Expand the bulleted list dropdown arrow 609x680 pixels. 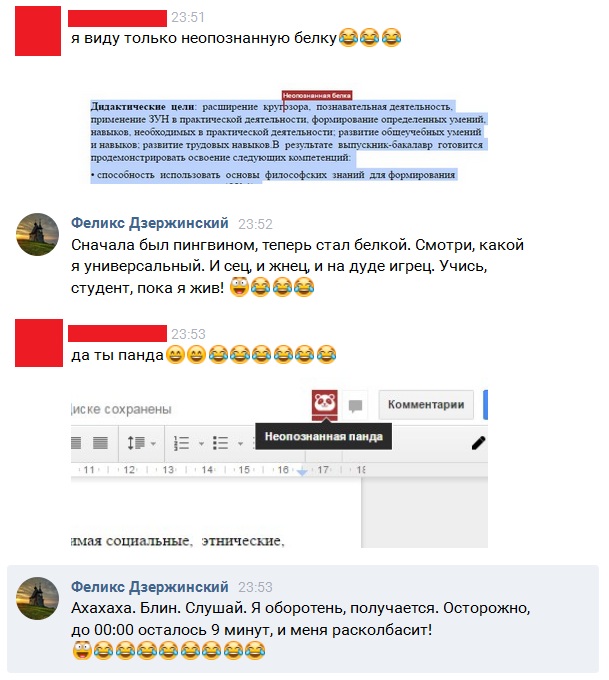click(x=240, y=444)
